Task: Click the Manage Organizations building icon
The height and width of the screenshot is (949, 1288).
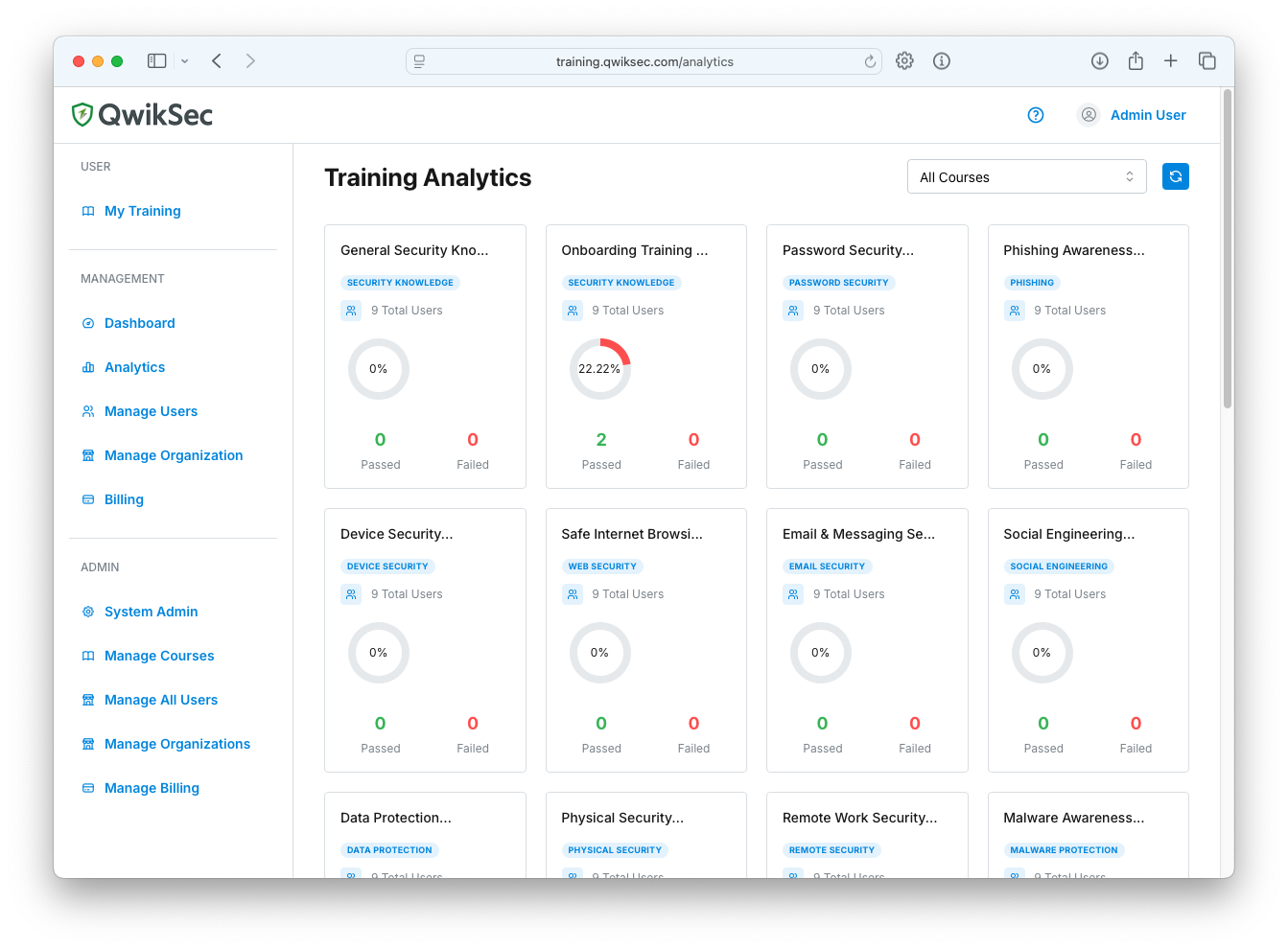Action: point(88,744)
